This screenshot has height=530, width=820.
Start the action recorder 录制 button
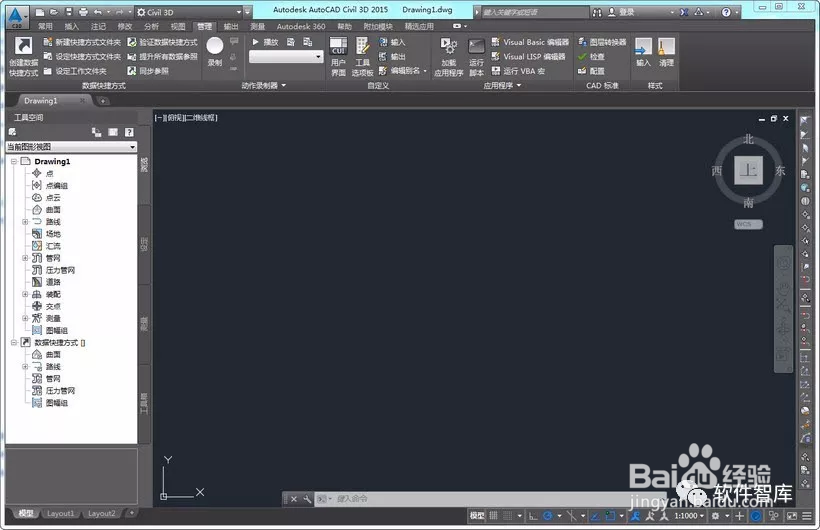(215, 52)
